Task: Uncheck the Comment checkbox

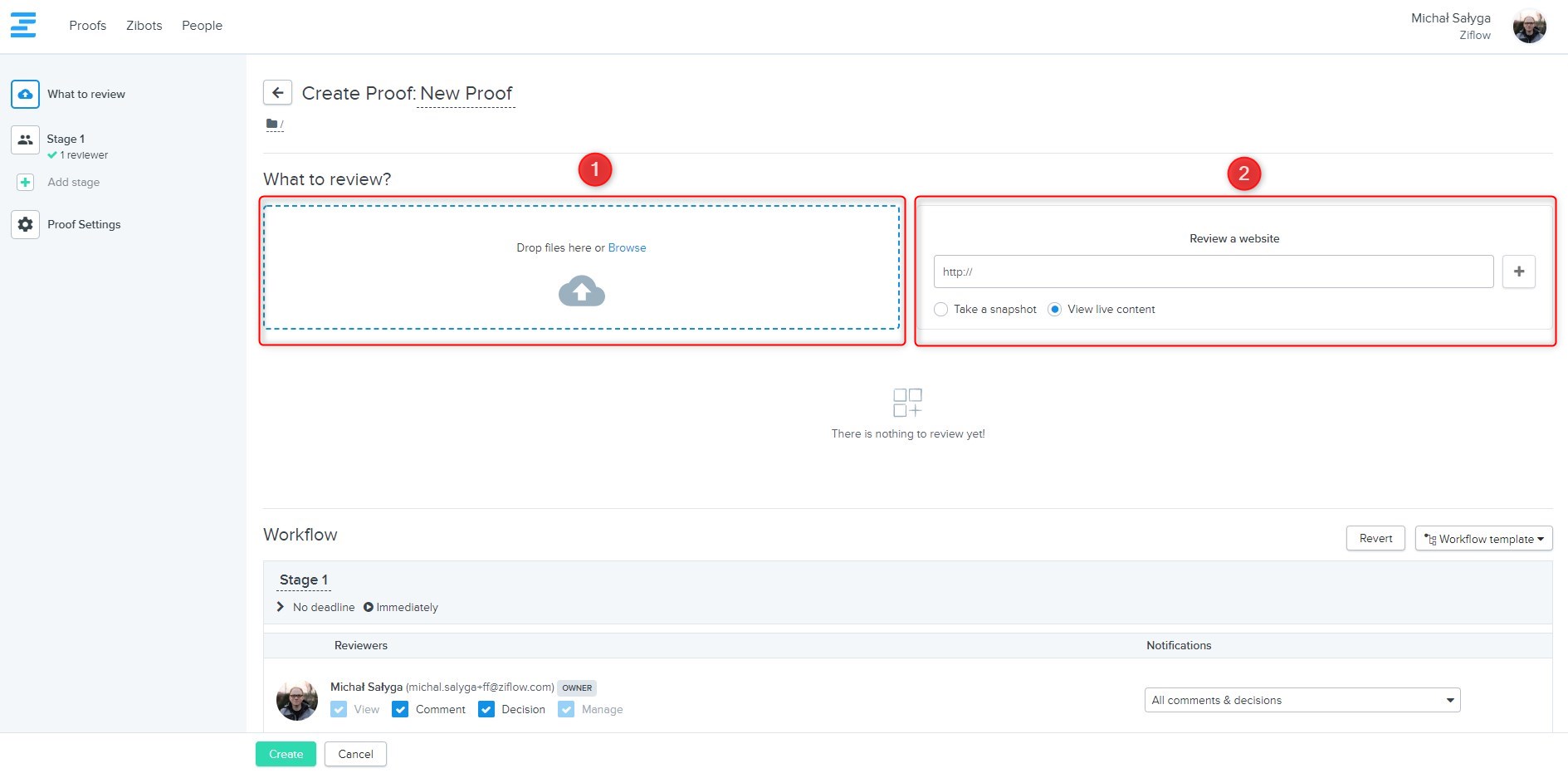Action: coord(400,710)
